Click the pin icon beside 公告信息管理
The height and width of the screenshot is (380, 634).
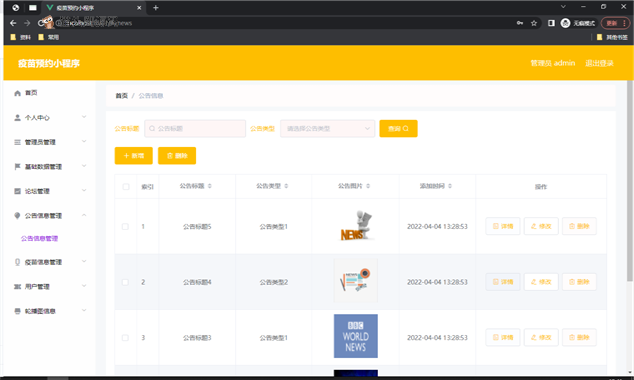pyautogui.click(x=17, y=215)
